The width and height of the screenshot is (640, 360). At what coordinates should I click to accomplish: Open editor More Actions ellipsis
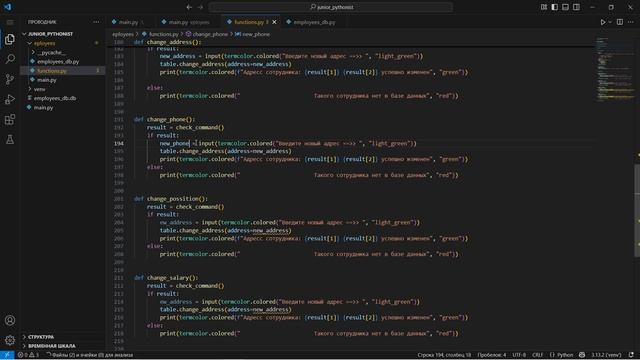(x=631, y=22)
